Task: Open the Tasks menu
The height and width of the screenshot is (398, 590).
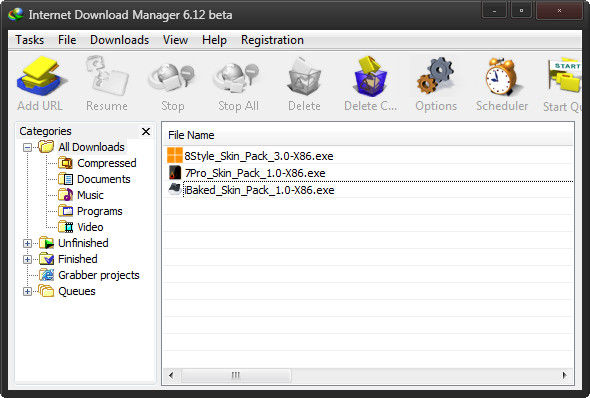Action: [29, 40]
